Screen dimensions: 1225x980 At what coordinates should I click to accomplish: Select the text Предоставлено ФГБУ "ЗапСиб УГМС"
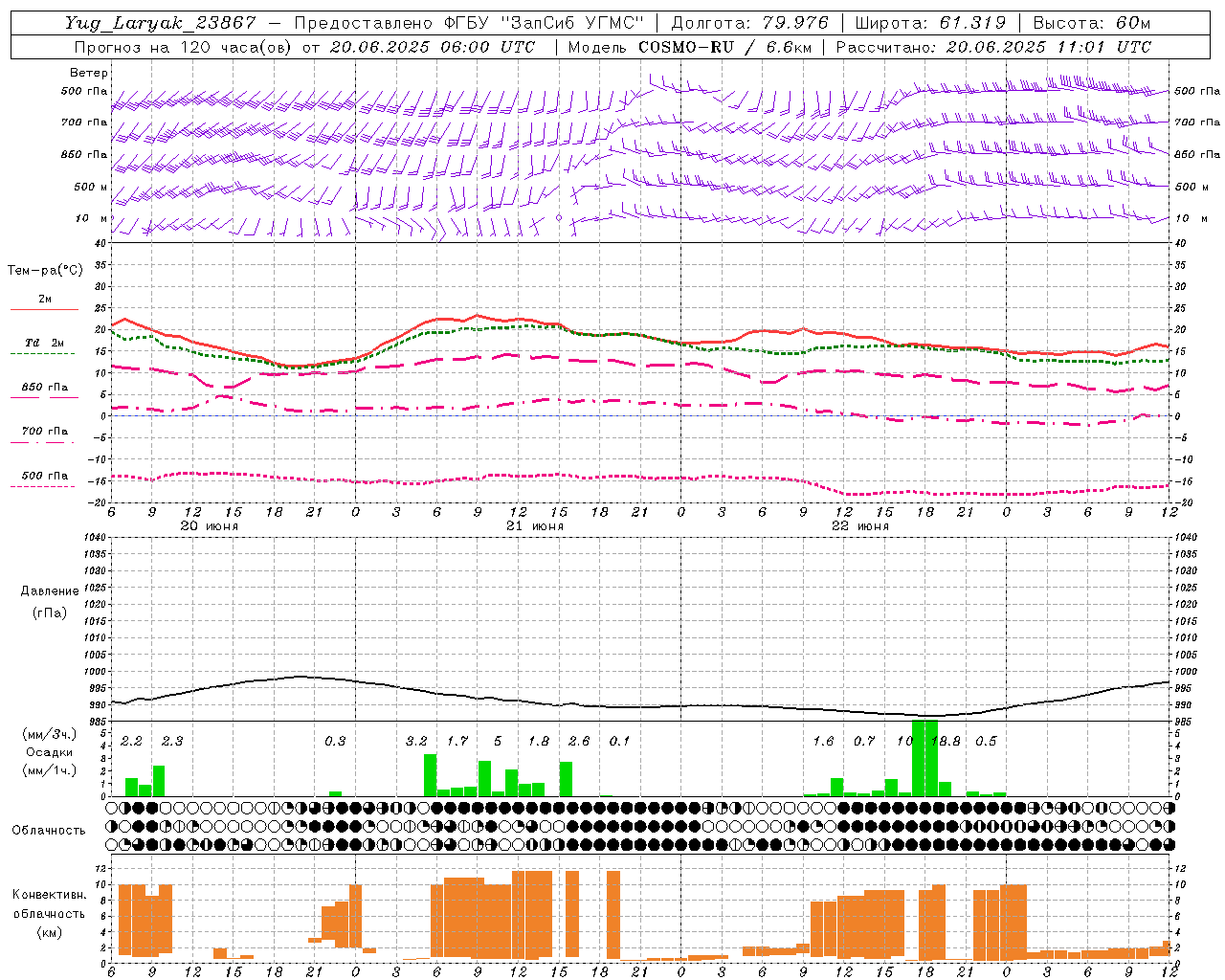tap(470, 23)
